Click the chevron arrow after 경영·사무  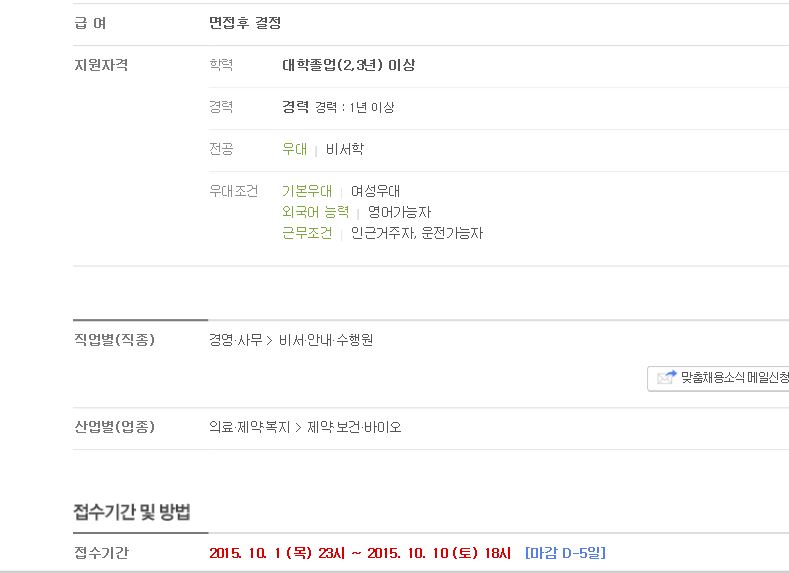pyautogui.click(x=270, y=341)
